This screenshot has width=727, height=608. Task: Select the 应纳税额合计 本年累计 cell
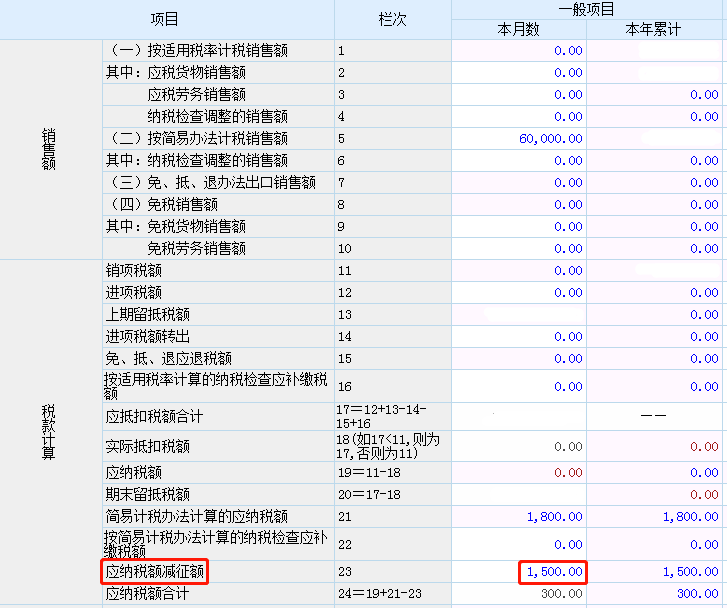click(655, 594)
